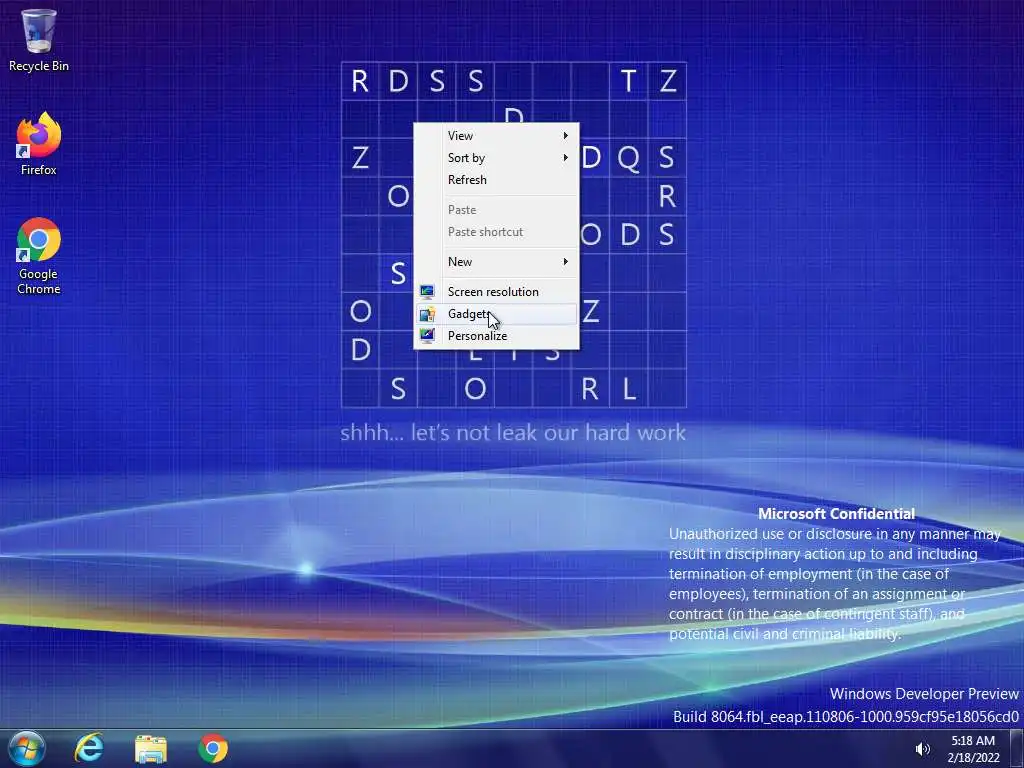Open the View context menu entry
Viewport: 1024px width, 768px height.
click(x=496, y=135)
